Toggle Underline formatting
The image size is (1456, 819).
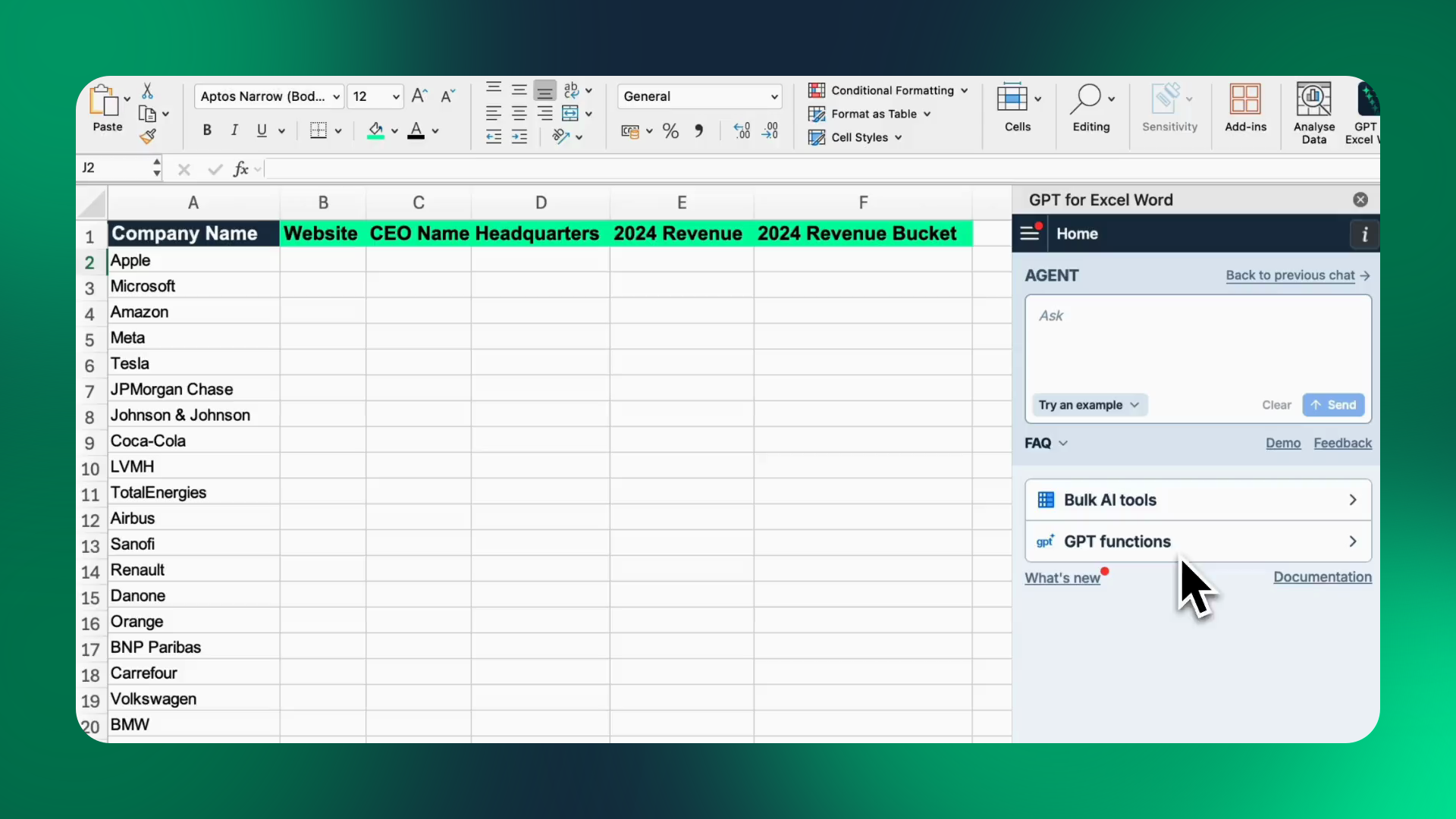pyautogui.click(x=262, y=130)
